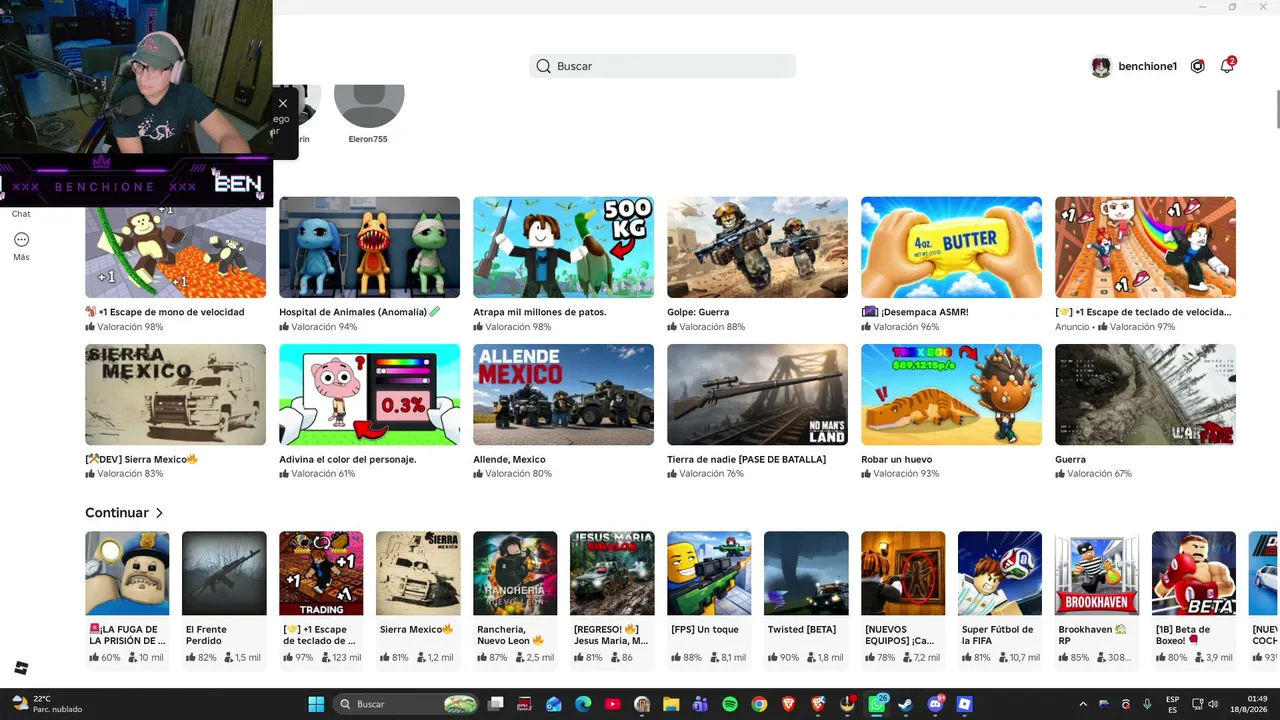Open the Windows Start menu

click(x=316, y=704)
